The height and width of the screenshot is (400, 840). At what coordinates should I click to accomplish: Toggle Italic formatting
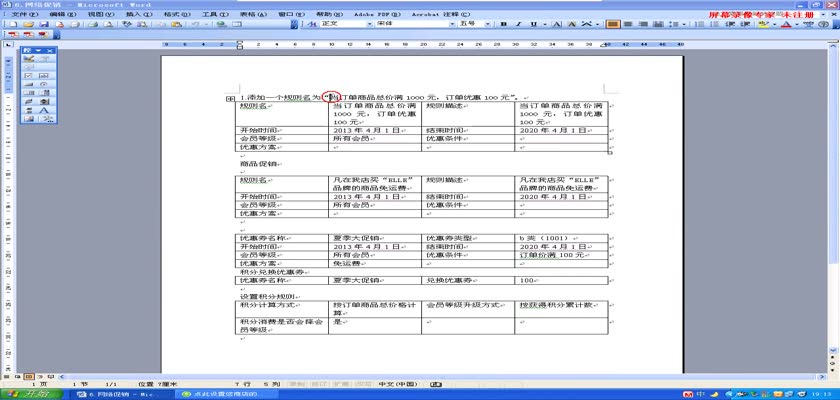519,24
